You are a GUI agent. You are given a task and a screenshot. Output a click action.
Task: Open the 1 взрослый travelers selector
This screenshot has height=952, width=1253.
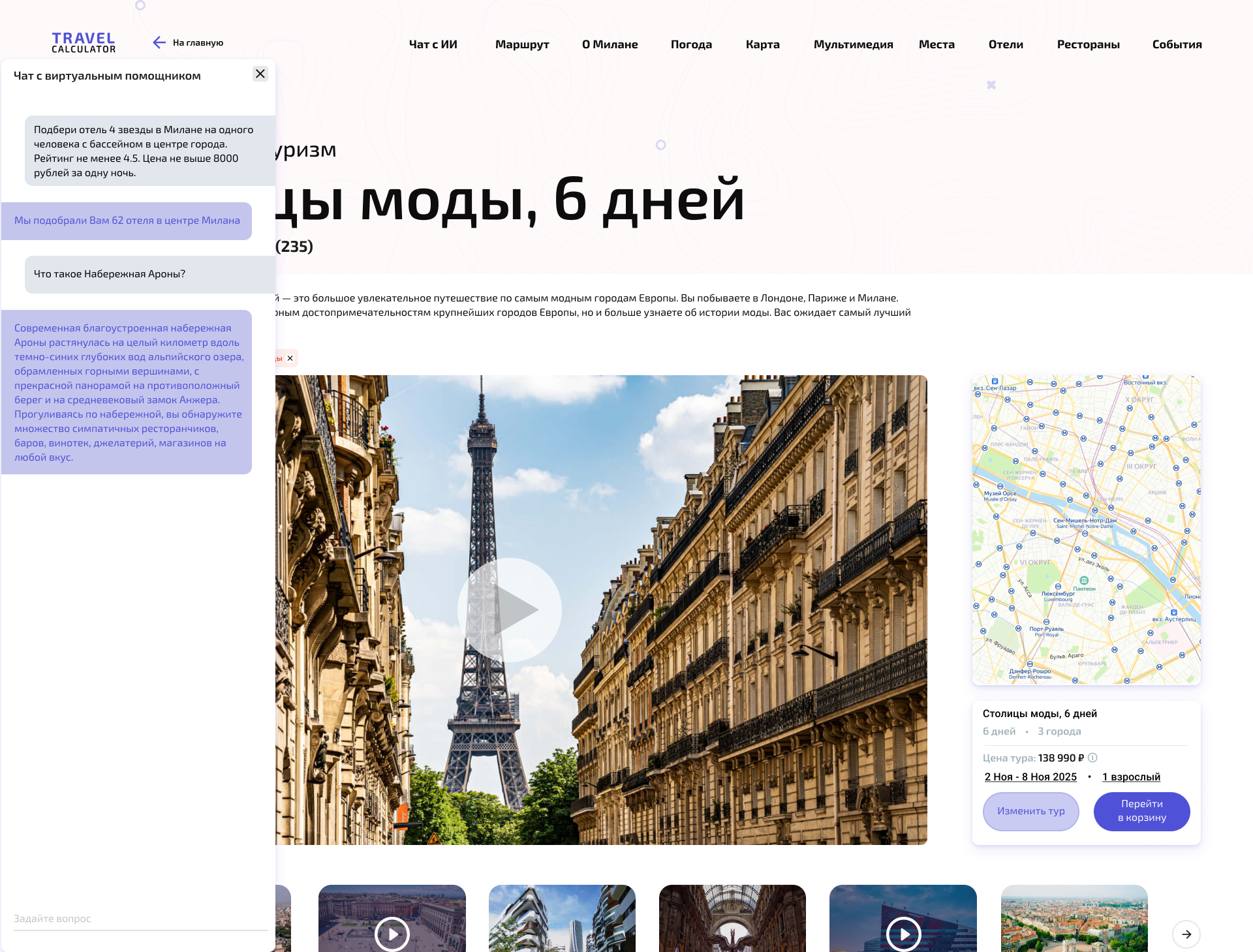[1131, 776]
